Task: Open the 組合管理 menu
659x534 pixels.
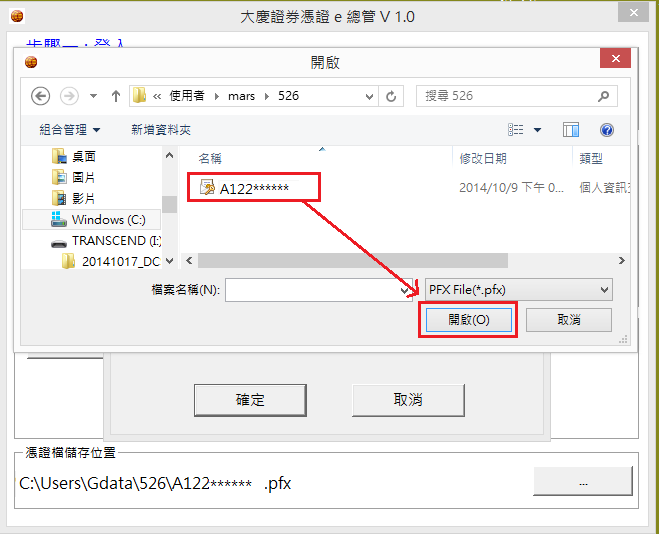Action: click(70, 130)
